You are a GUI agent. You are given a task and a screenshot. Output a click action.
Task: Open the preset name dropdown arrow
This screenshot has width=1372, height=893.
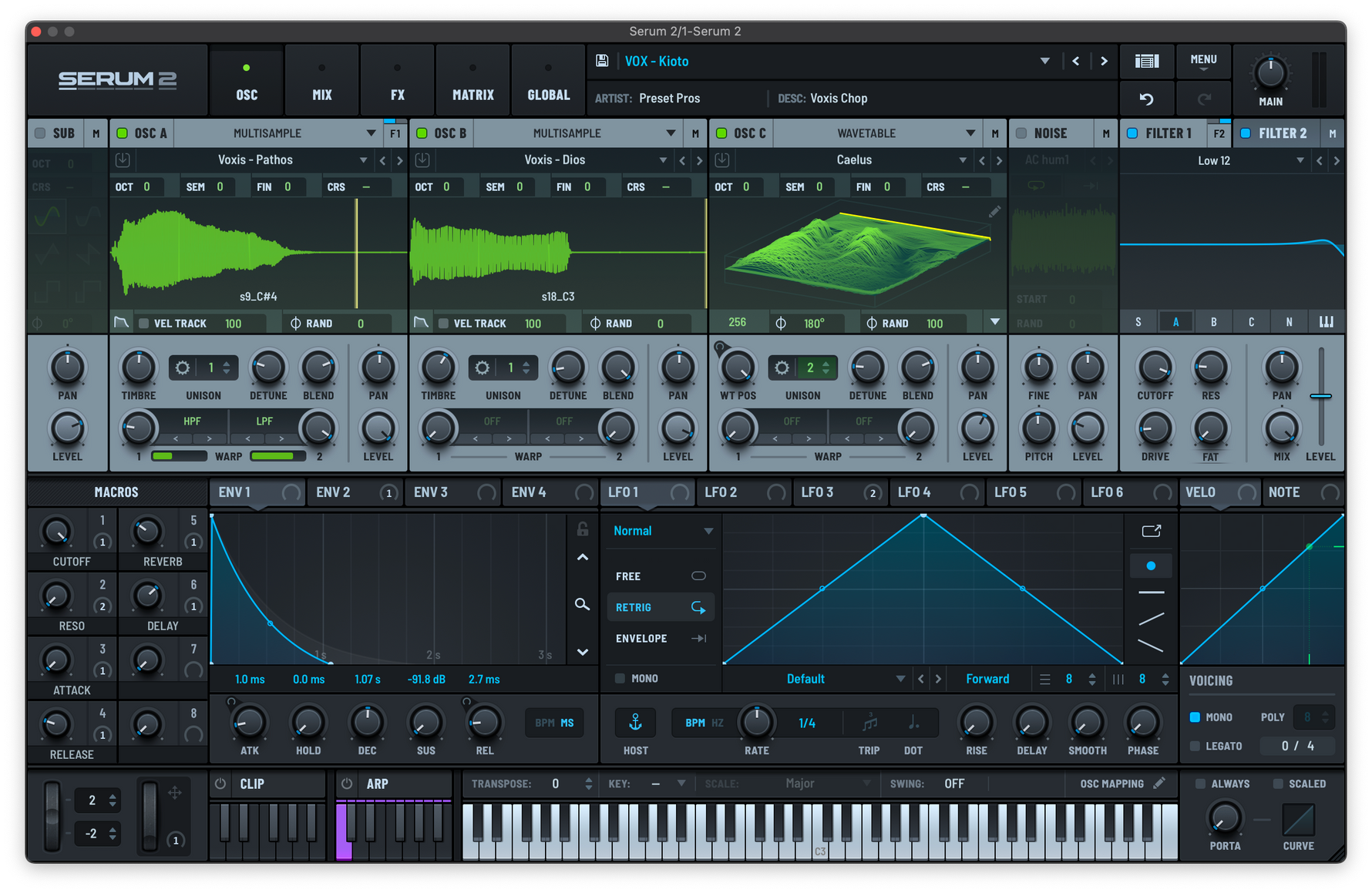click(1044, 61)
